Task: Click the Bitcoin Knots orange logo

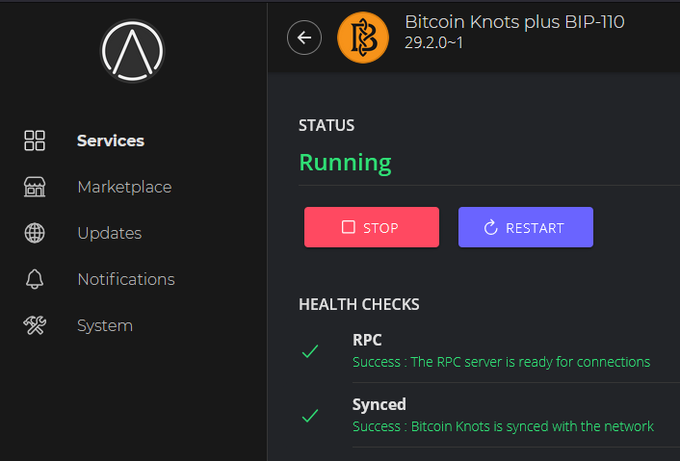Action: [363, 38]
